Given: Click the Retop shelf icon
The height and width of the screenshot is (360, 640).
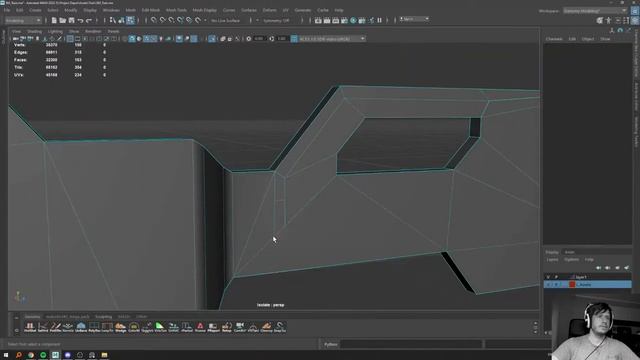Looking at the screenshot, I should tap(227, 327).
